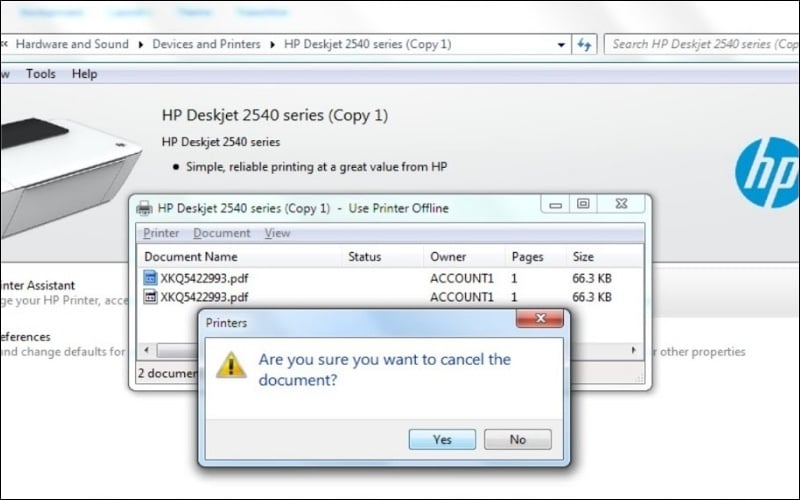Click the queue's right horizontal scroll arrow

click(634, 350)
